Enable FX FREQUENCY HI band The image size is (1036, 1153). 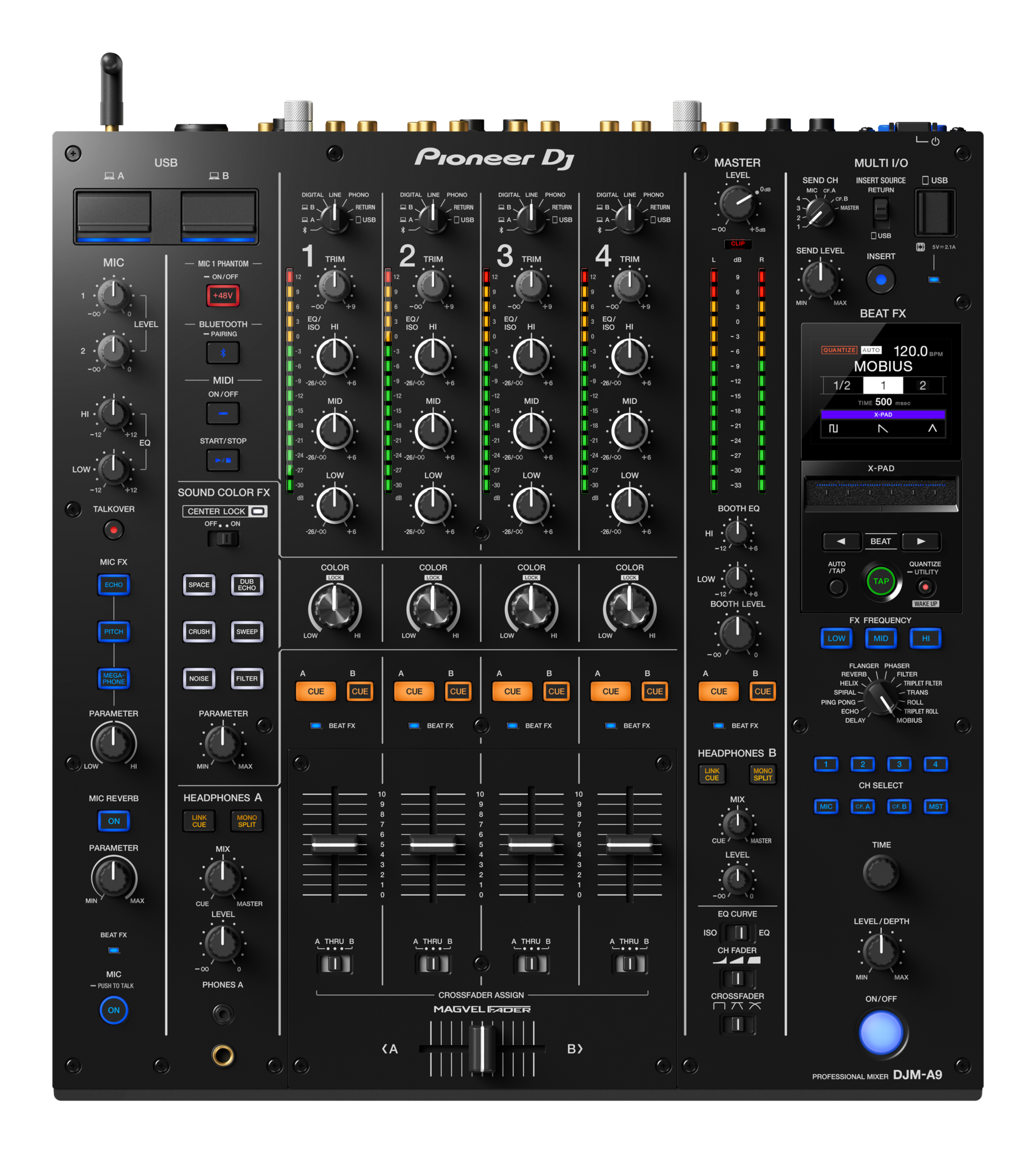(x=926, y=638)
